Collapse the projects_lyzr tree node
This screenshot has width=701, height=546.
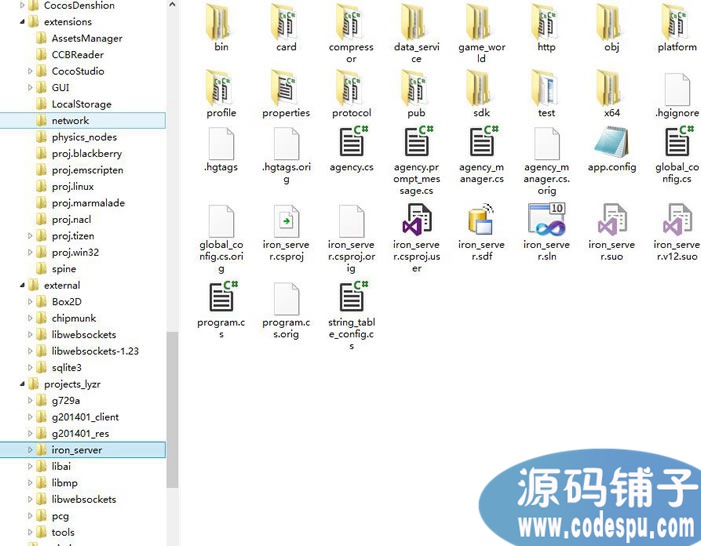pos(22,384)
